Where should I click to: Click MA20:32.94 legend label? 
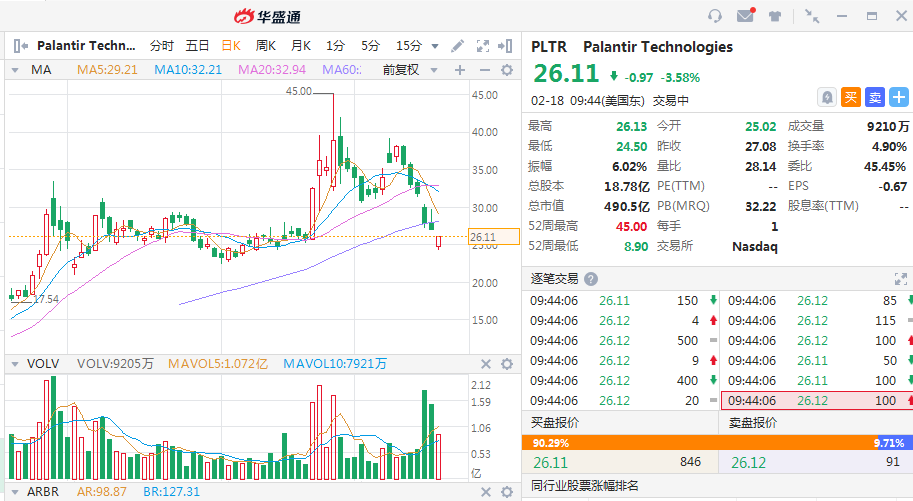coord(272,70)
